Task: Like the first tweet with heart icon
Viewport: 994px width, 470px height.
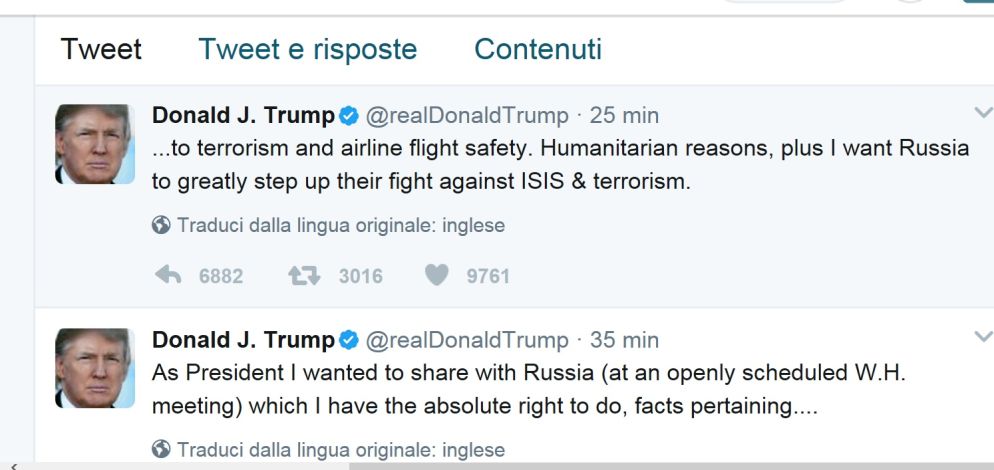Action: point(437,275)
